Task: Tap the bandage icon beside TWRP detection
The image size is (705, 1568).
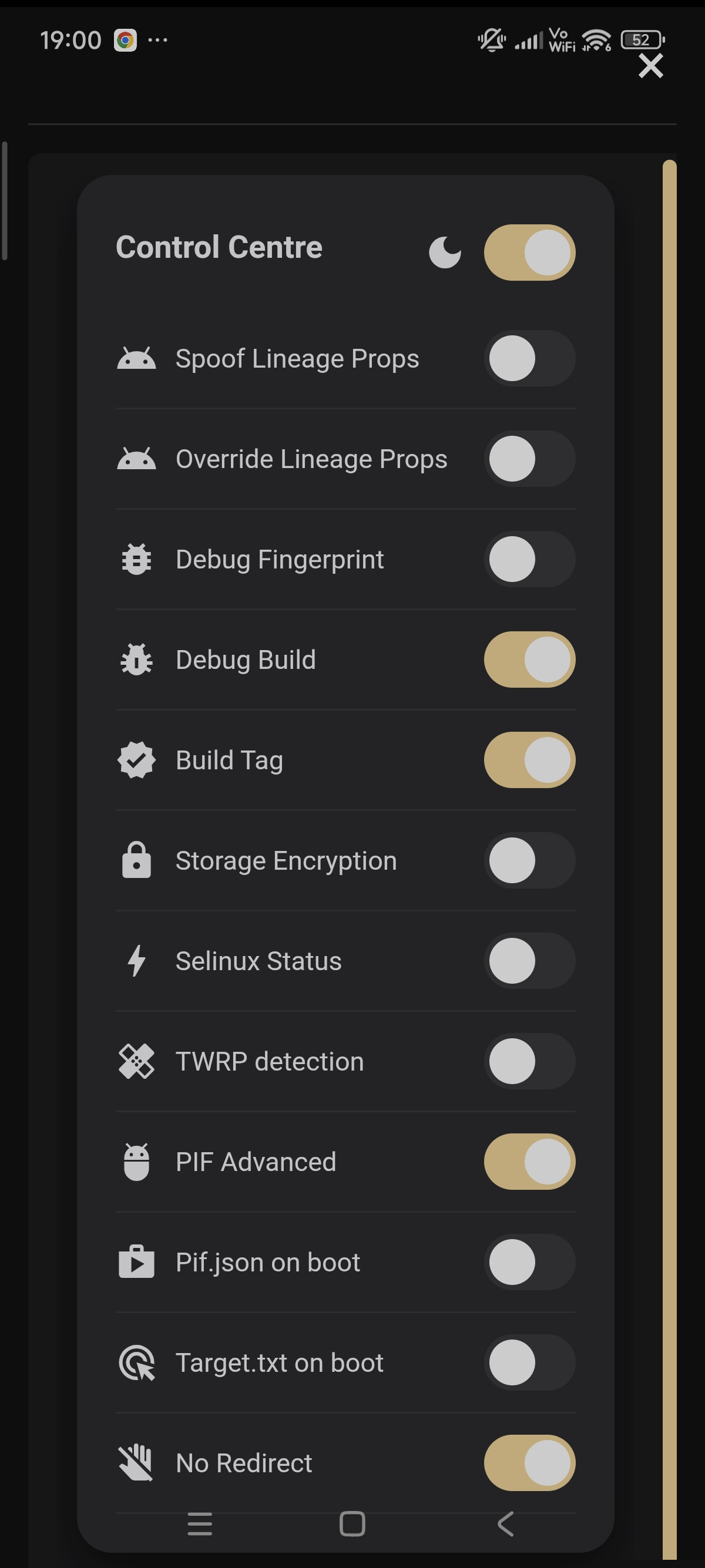Action: click(x=136, y=1062)
